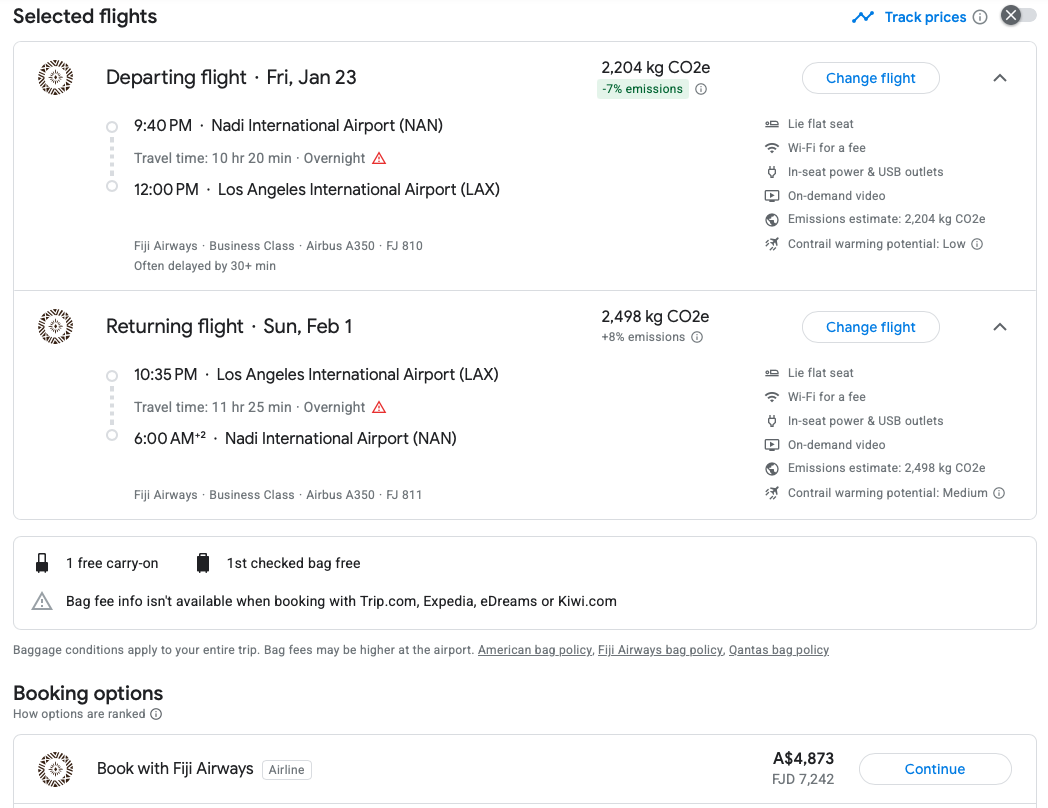Click Change flight for the returning flight
1048x808 pixels.
click(x=870, y=327)
